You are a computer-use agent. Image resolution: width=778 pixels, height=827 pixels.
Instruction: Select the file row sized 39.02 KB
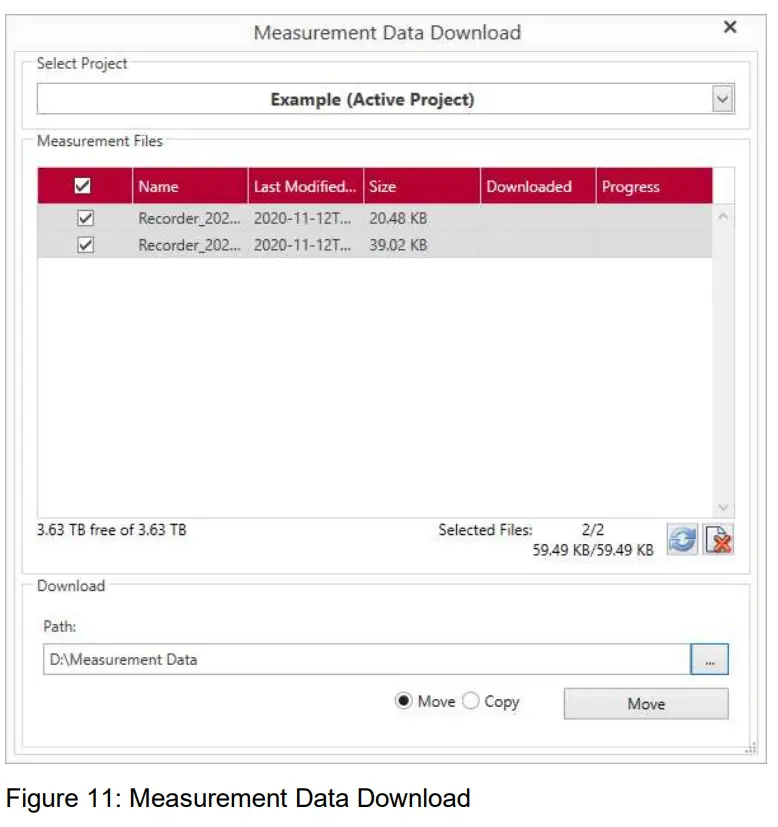374,245
